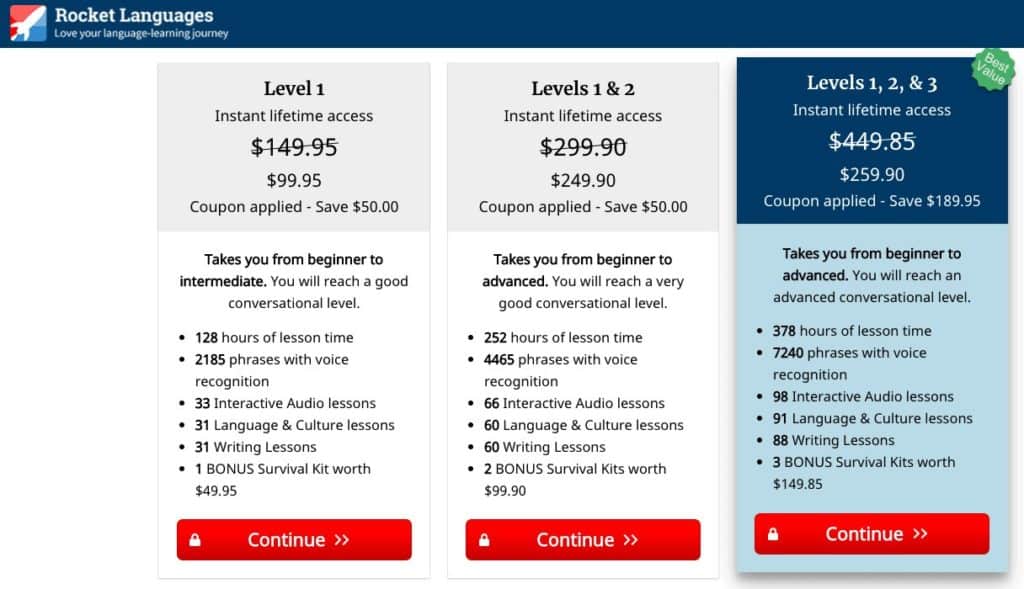The image size is (1024, 589).
Task: Click double chevron on Levels 1, 2, & 3 Continue
Action: coord(920,534)
